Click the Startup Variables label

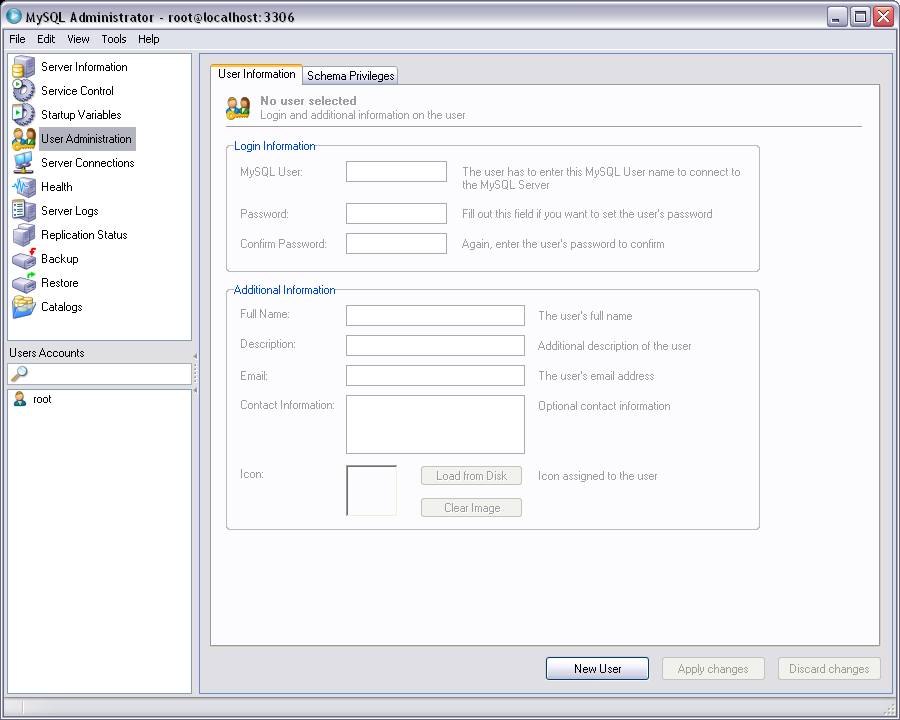pos(81,115)
